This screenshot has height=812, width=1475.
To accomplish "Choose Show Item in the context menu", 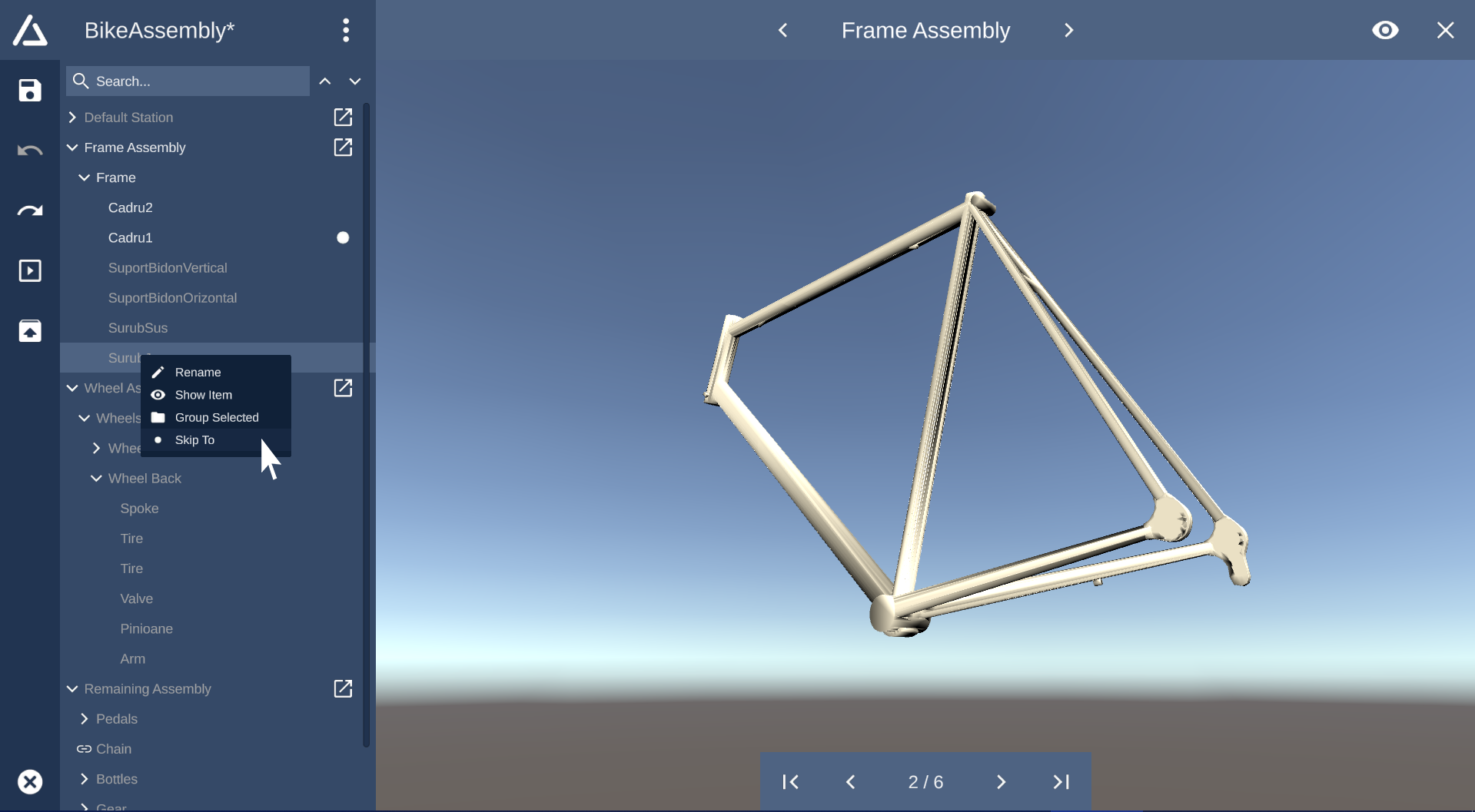I will tap(215, 395).
